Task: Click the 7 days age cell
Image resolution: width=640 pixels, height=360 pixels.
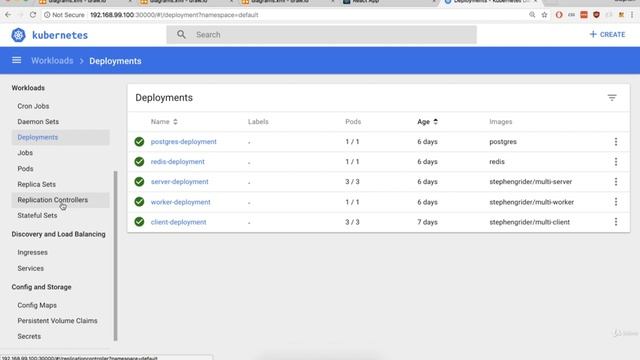Action: pyautogui.click(x=427, y=222)
